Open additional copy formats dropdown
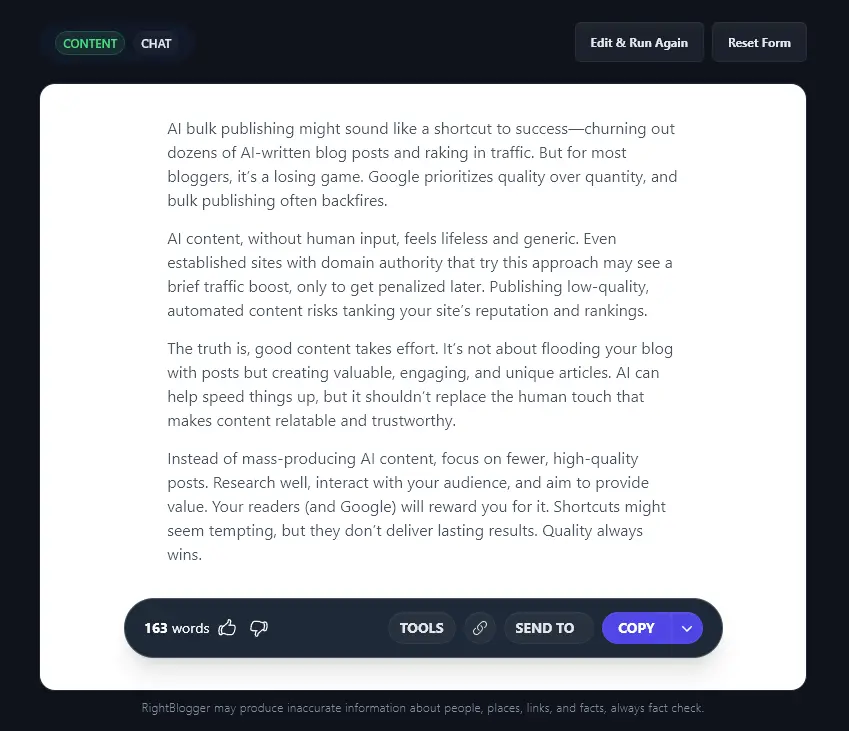 coord(687,627)
